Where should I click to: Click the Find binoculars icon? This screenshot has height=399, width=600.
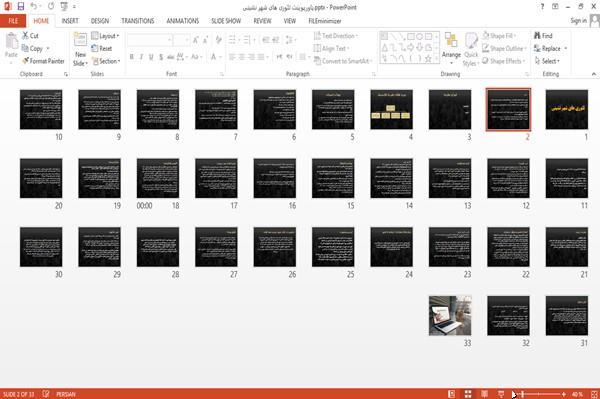pos(537,36)
